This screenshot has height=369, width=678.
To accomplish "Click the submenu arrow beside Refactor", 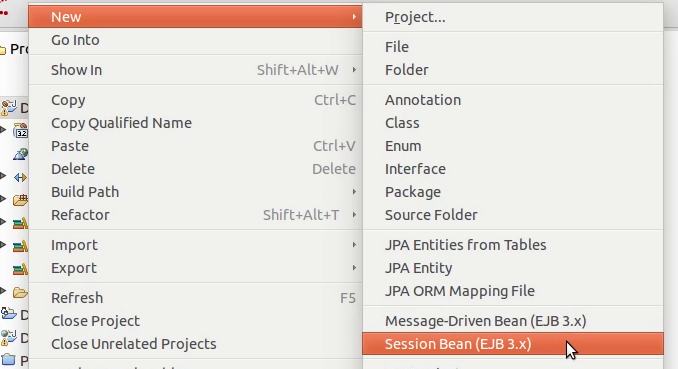I will [x=354, y=215].
